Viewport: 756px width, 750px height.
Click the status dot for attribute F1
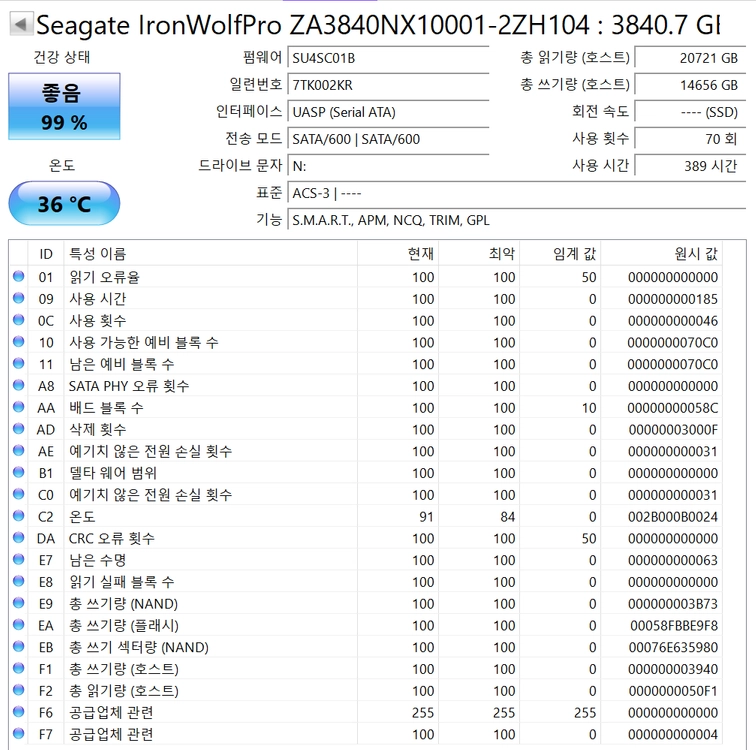[19, 669]
